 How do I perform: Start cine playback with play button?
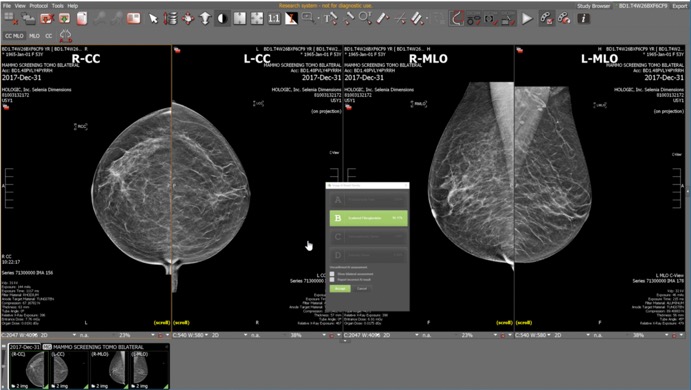527,19
